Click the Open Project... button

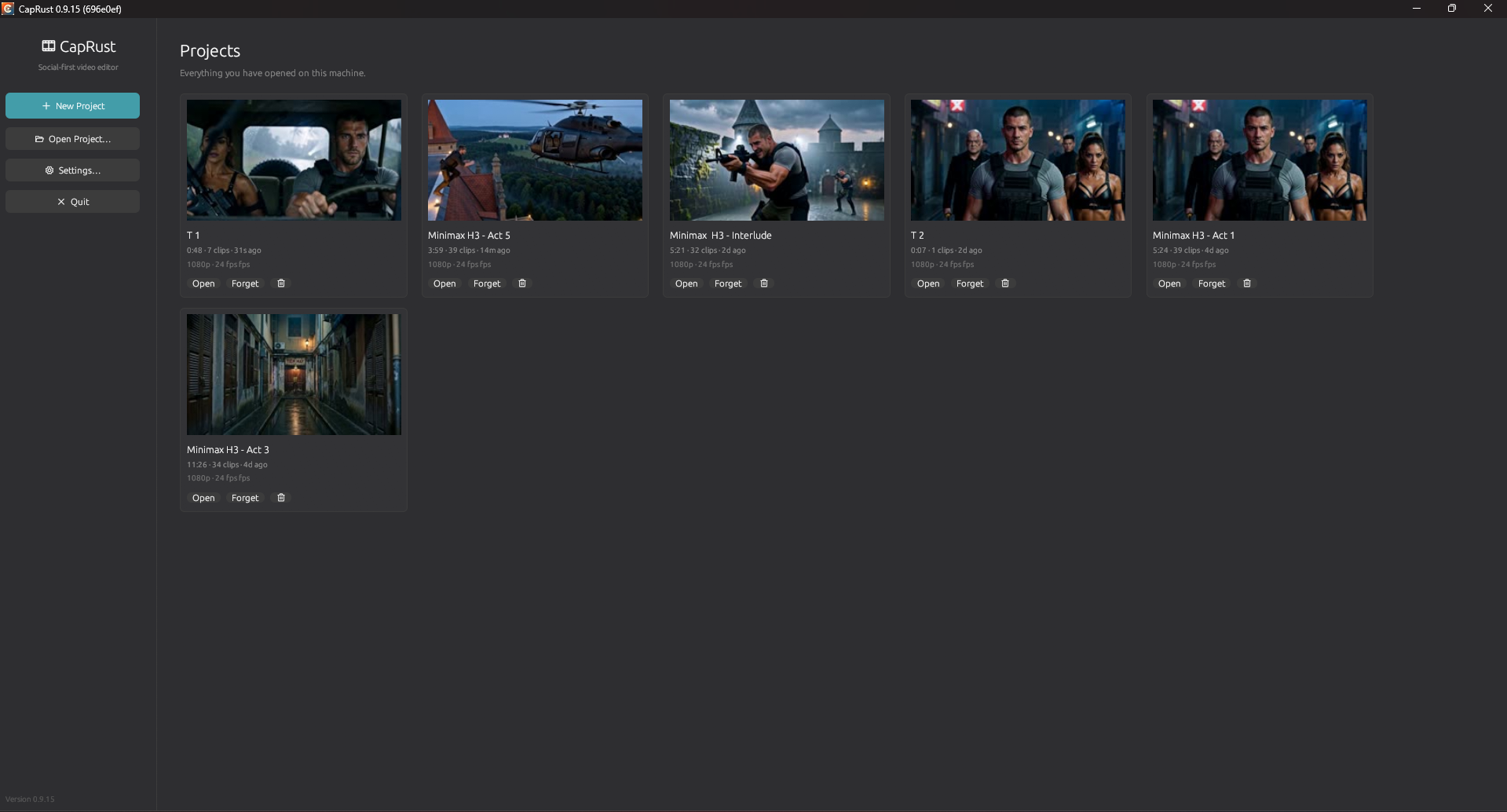[x=72, y=139]
